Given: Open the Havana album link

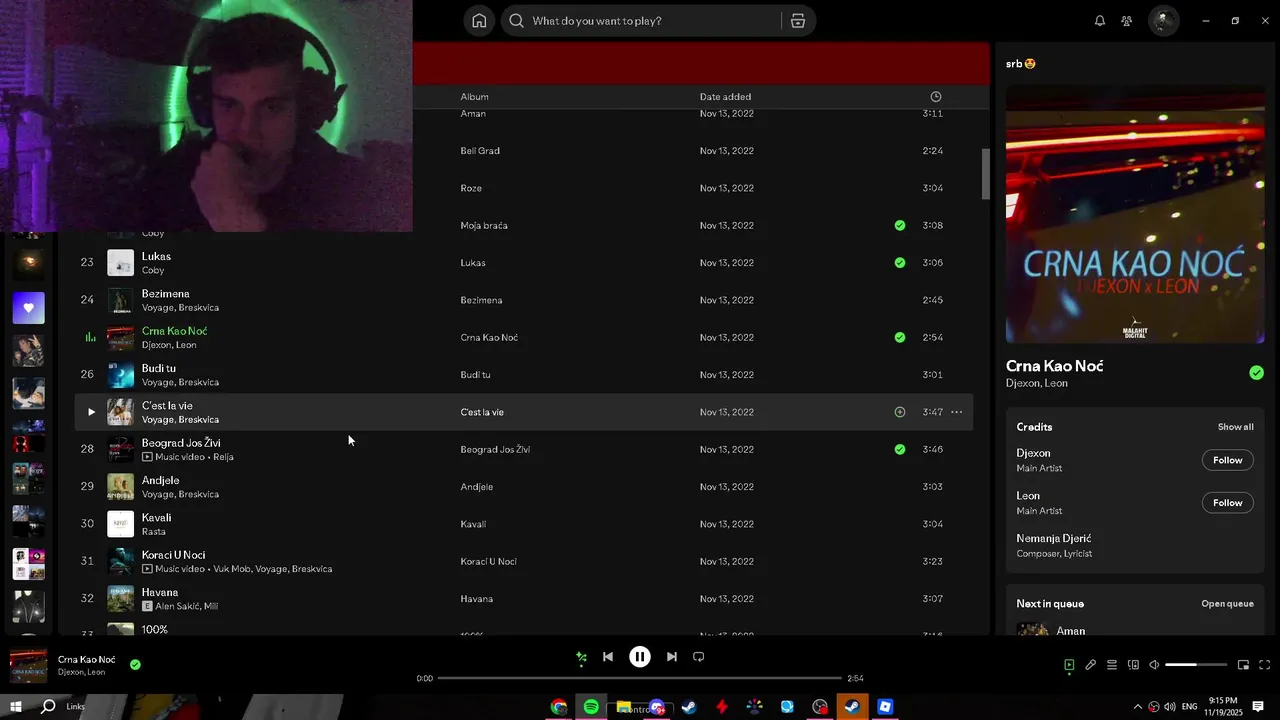Looking at the screenshot, I should 476,599.
